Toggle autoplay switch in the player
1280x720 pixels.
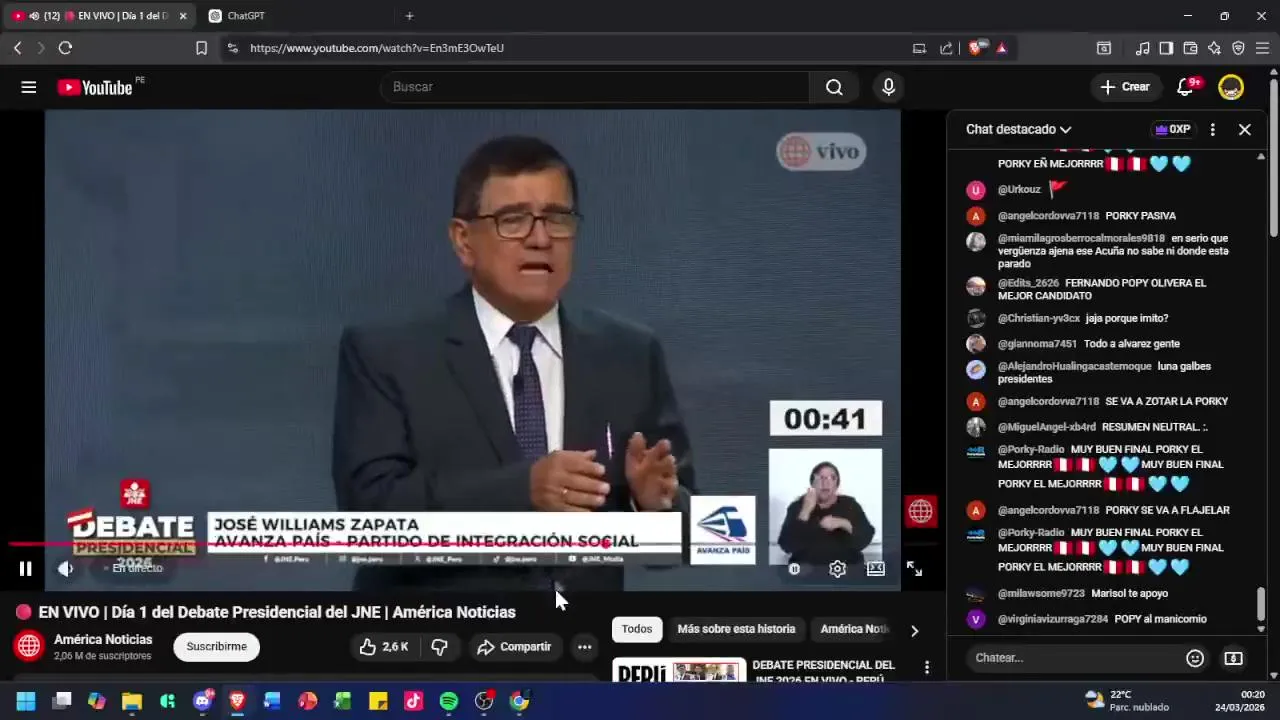click(x=794, y=569)
